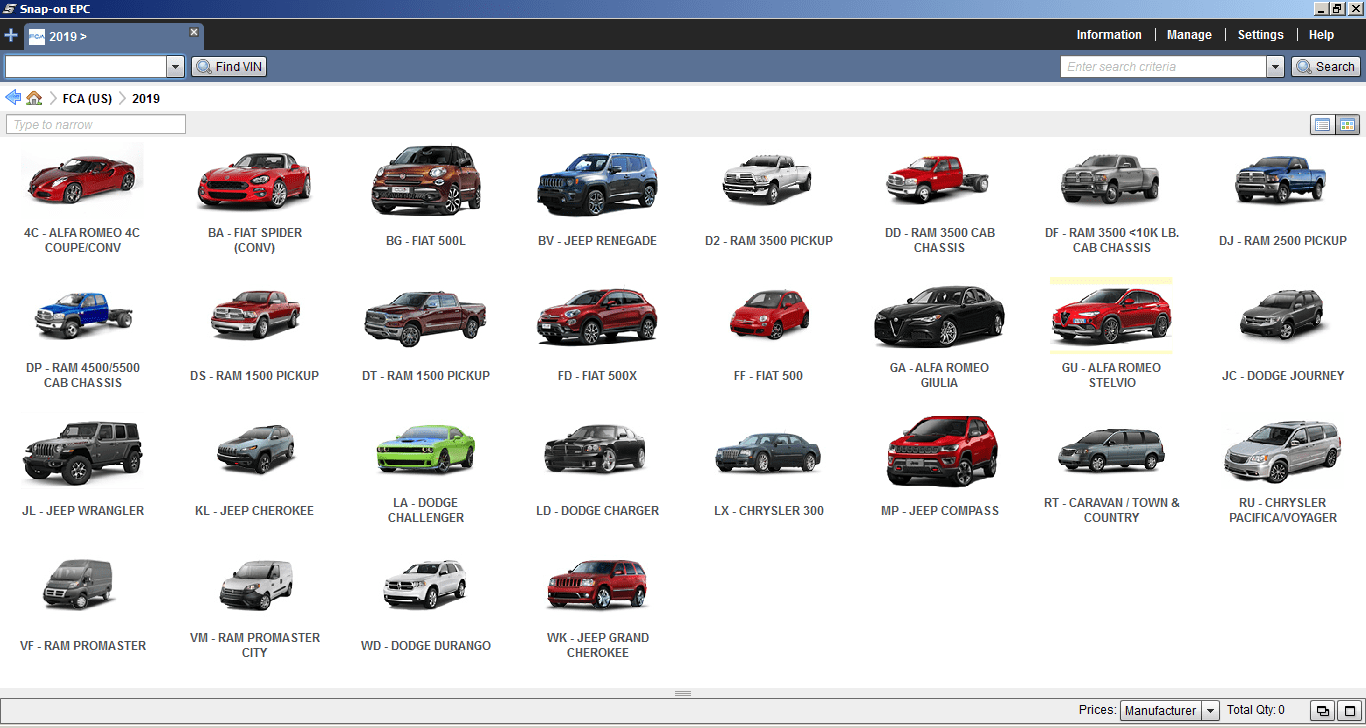Open the Settings menu

[x=1260, y=34]
